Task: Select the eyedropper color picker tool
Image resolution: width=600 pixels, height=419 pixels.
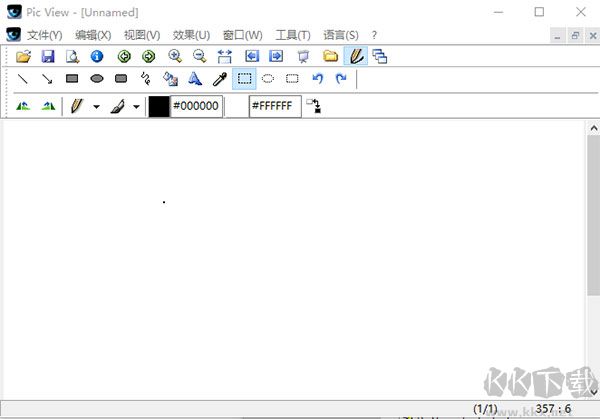Action: tap(220, 79)
